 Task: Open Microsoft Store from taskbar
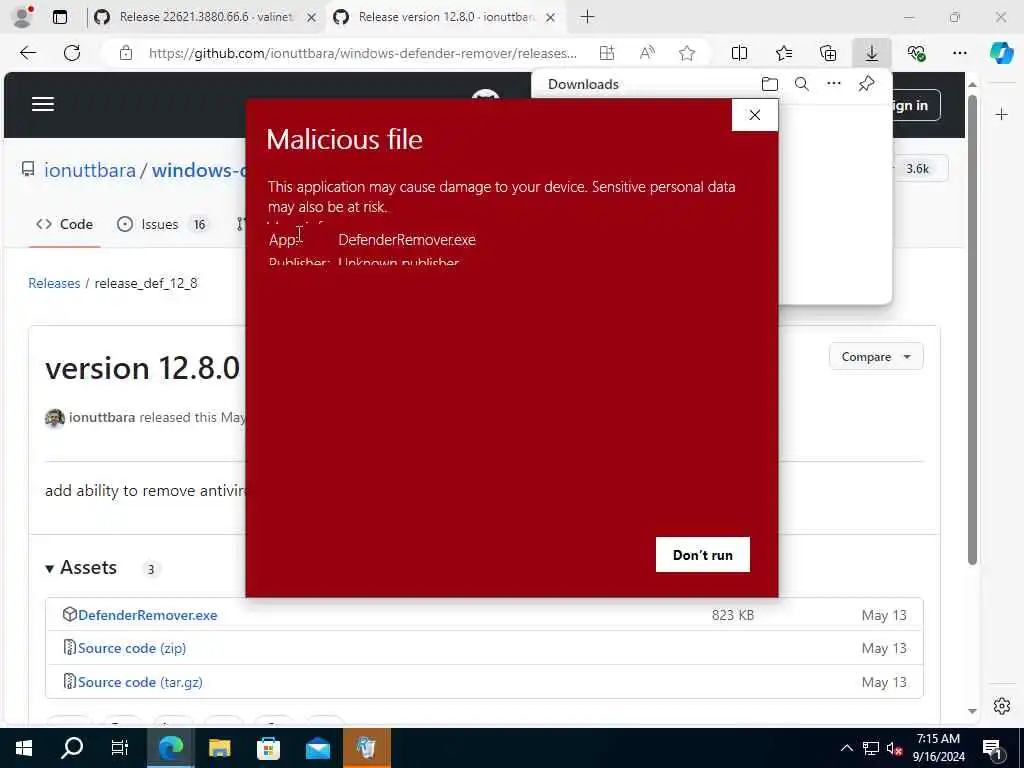tap(268, 748)
